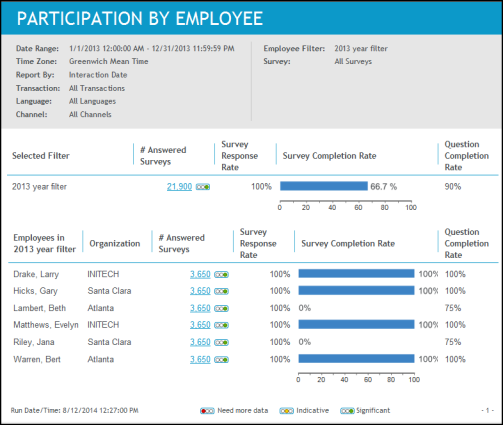Click the red 'Need more data' legend icon
This screenshot has width=503, height=425.
point(207,411)
